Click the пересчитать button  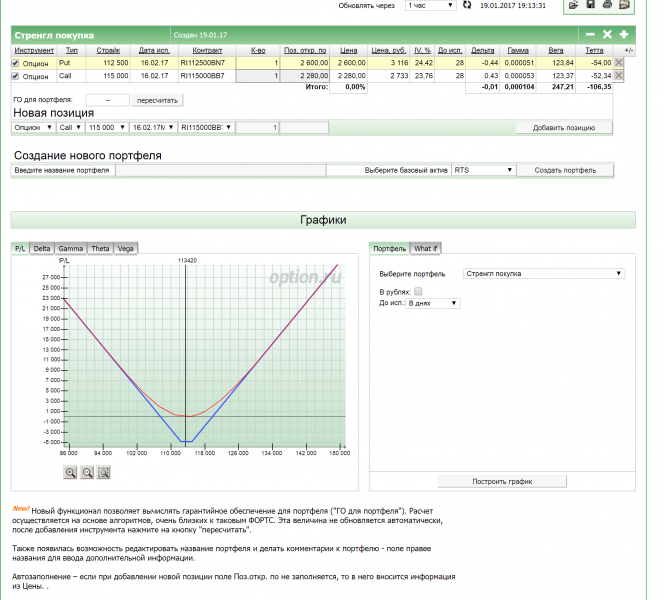157,100
